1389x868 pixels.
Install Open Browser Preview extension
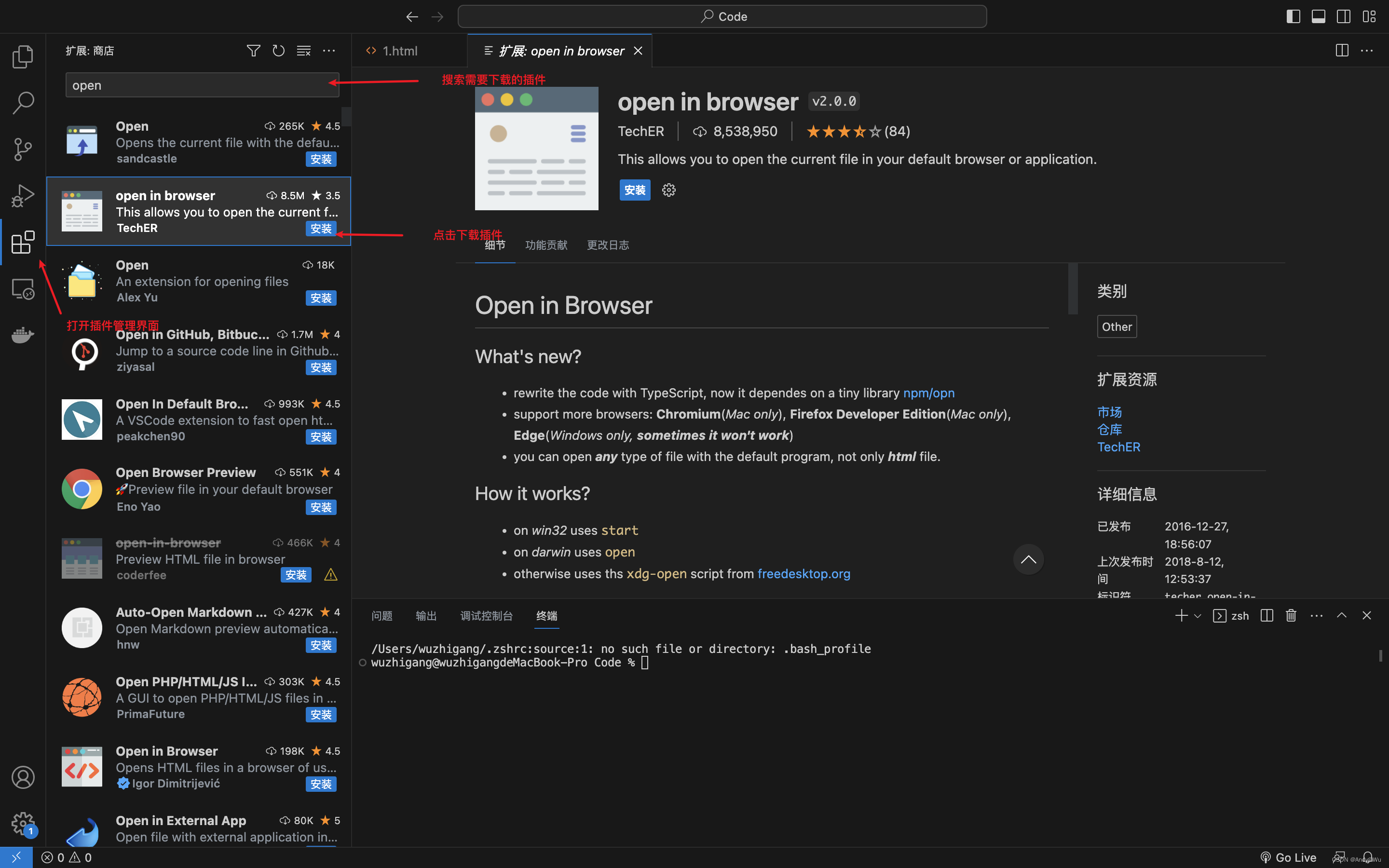coord(321,507)
